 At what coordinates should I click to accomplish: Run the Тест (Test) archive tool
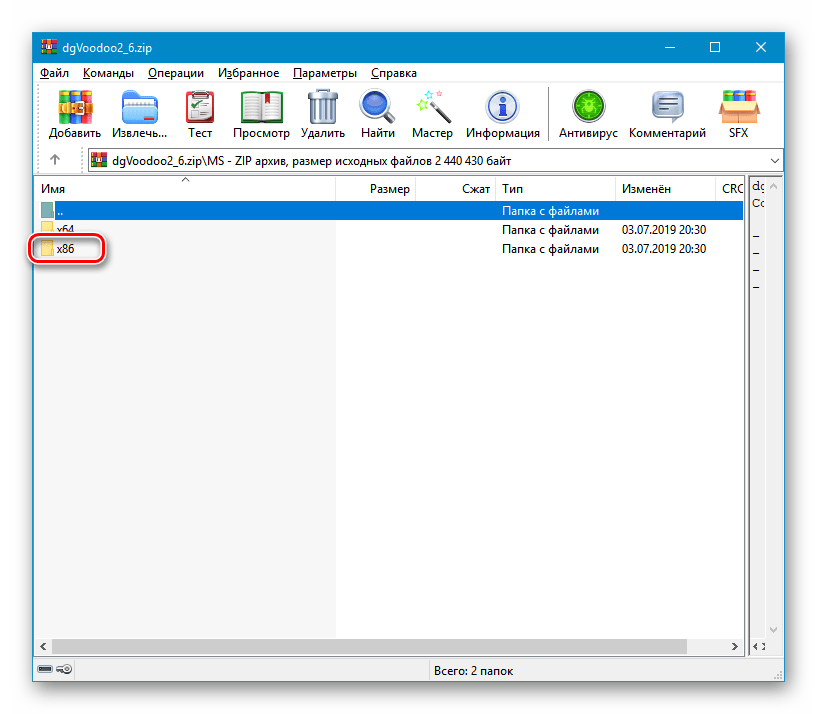200,114
